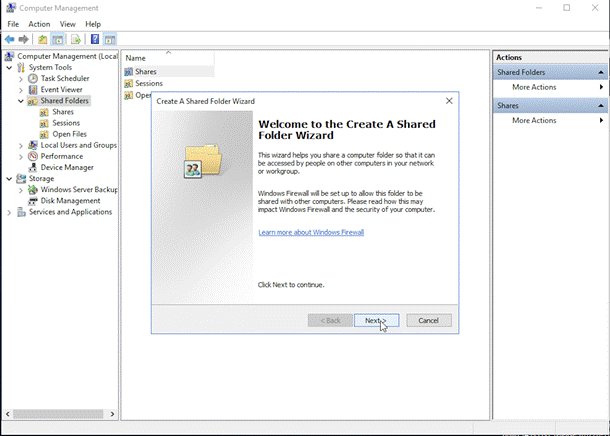Collapse the Storage tree node
This screenshot has height=436, width=610.
9,179
